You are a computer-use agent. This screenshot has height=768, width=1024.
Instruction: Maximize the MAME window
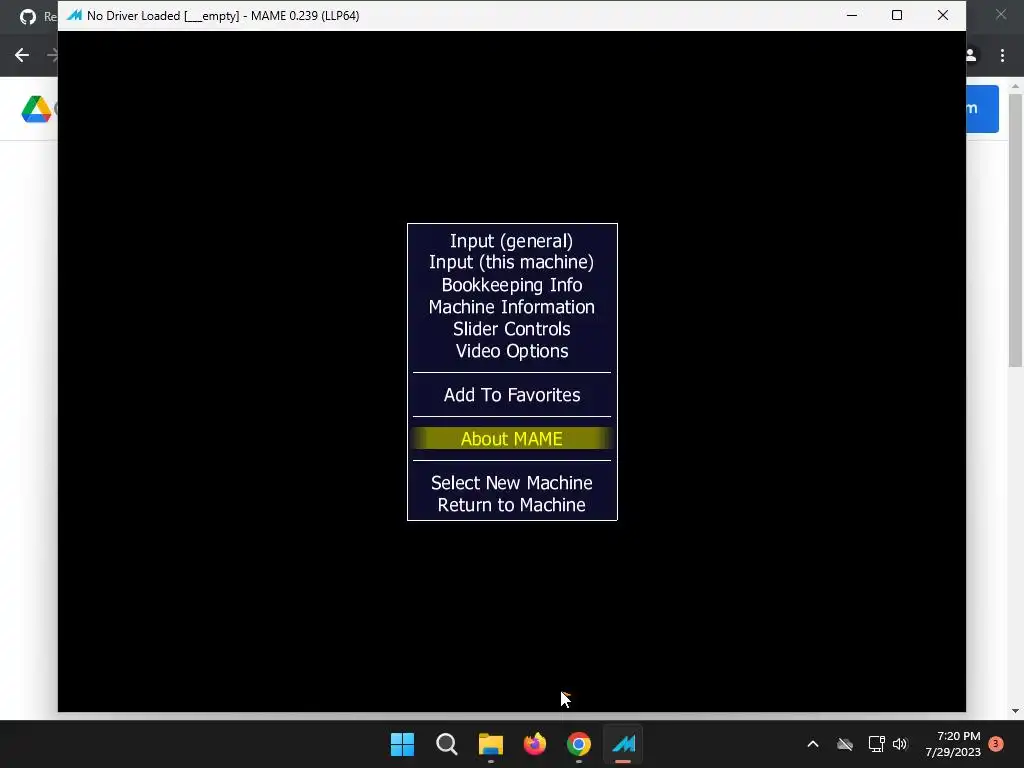897,15
